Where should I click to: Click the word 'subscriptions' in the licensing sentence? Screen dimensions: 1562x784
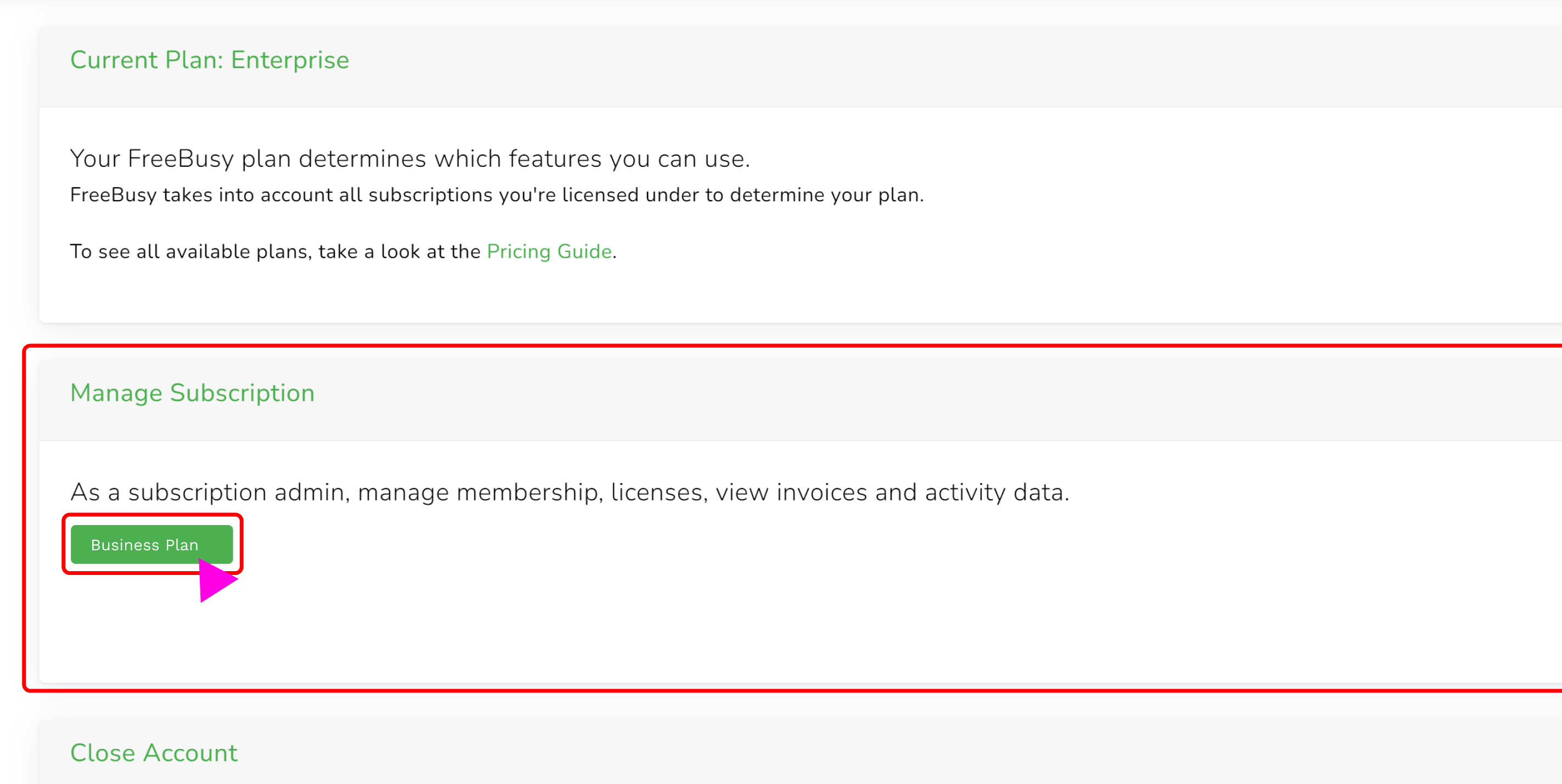pos(430,195)
